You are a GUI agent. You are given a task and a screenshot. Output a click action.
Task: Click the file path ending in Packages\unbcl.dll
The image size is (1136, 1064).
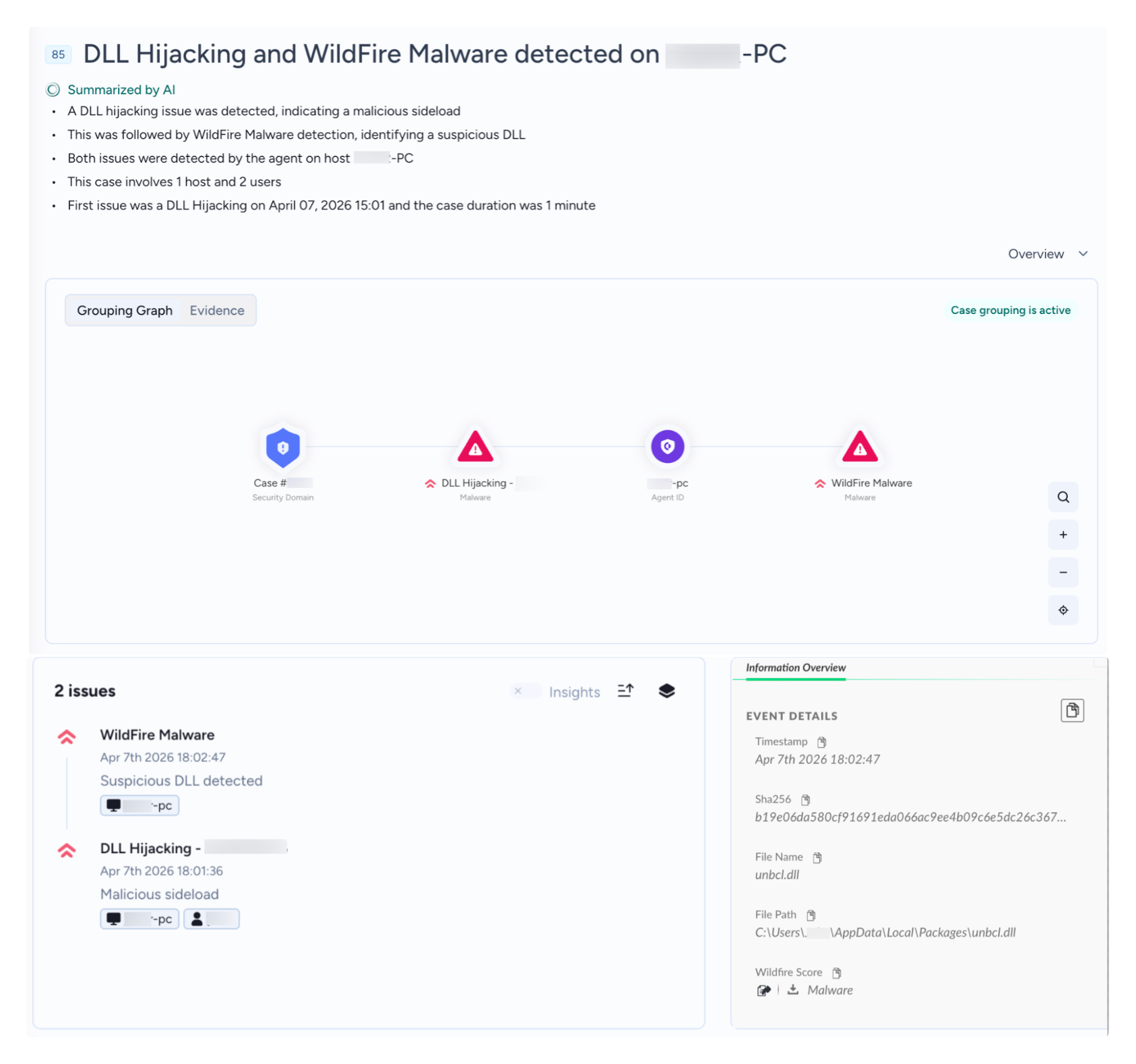pyautogui.click(x=885, y=933)
